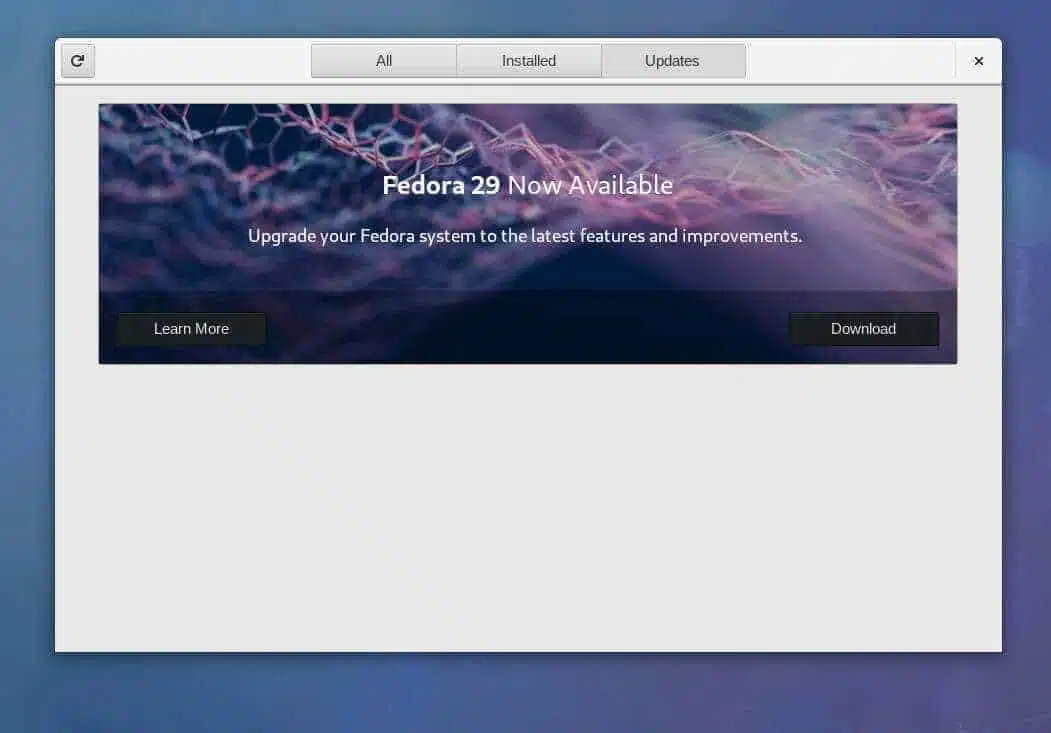
Task: Click the Fedora 29 Now Available heading
Action: (x=528, y=186)
